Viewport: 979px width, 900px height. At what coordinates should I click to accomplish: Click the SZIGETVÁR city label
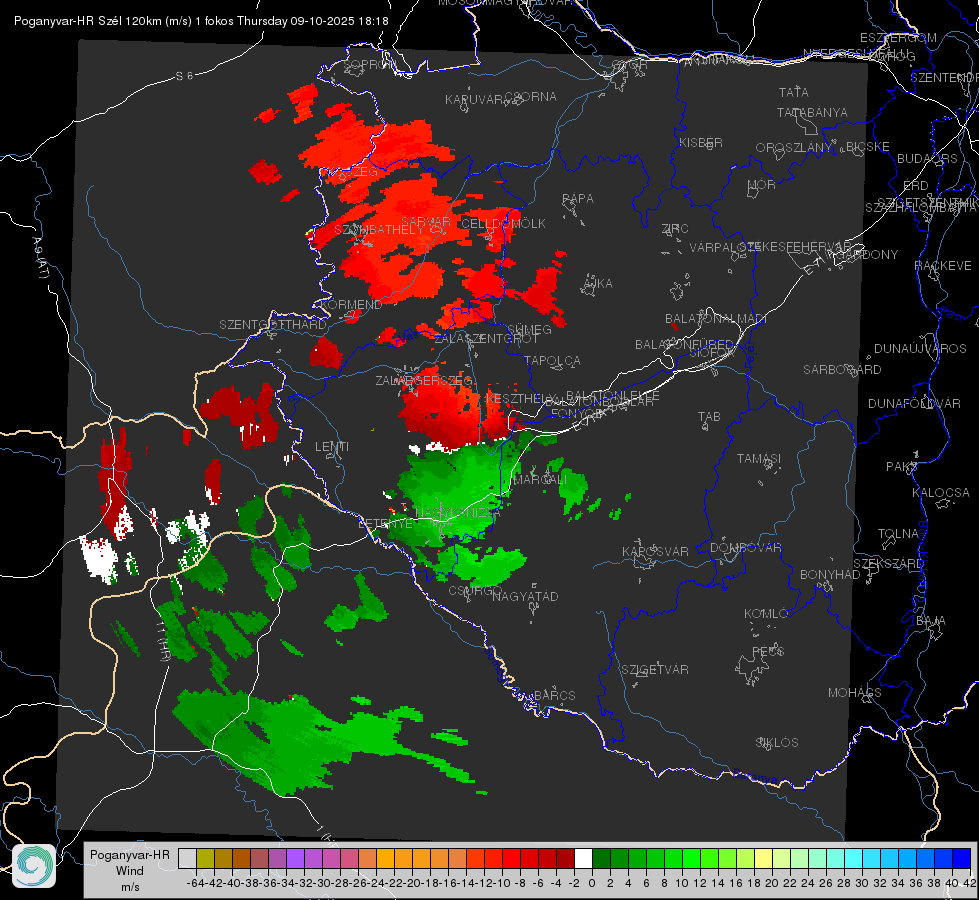pyautogui.click(x=654, y=669)
